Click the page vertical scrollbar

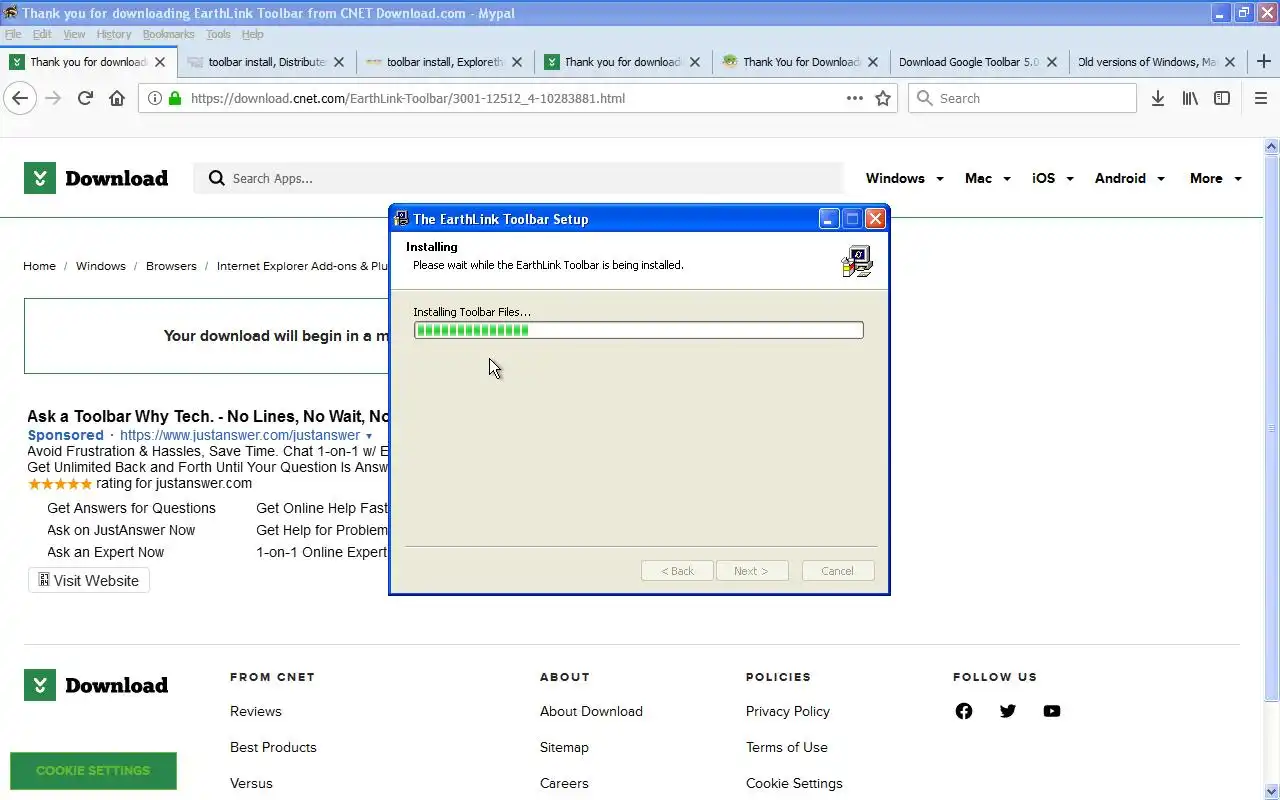tap(1272, 428)
